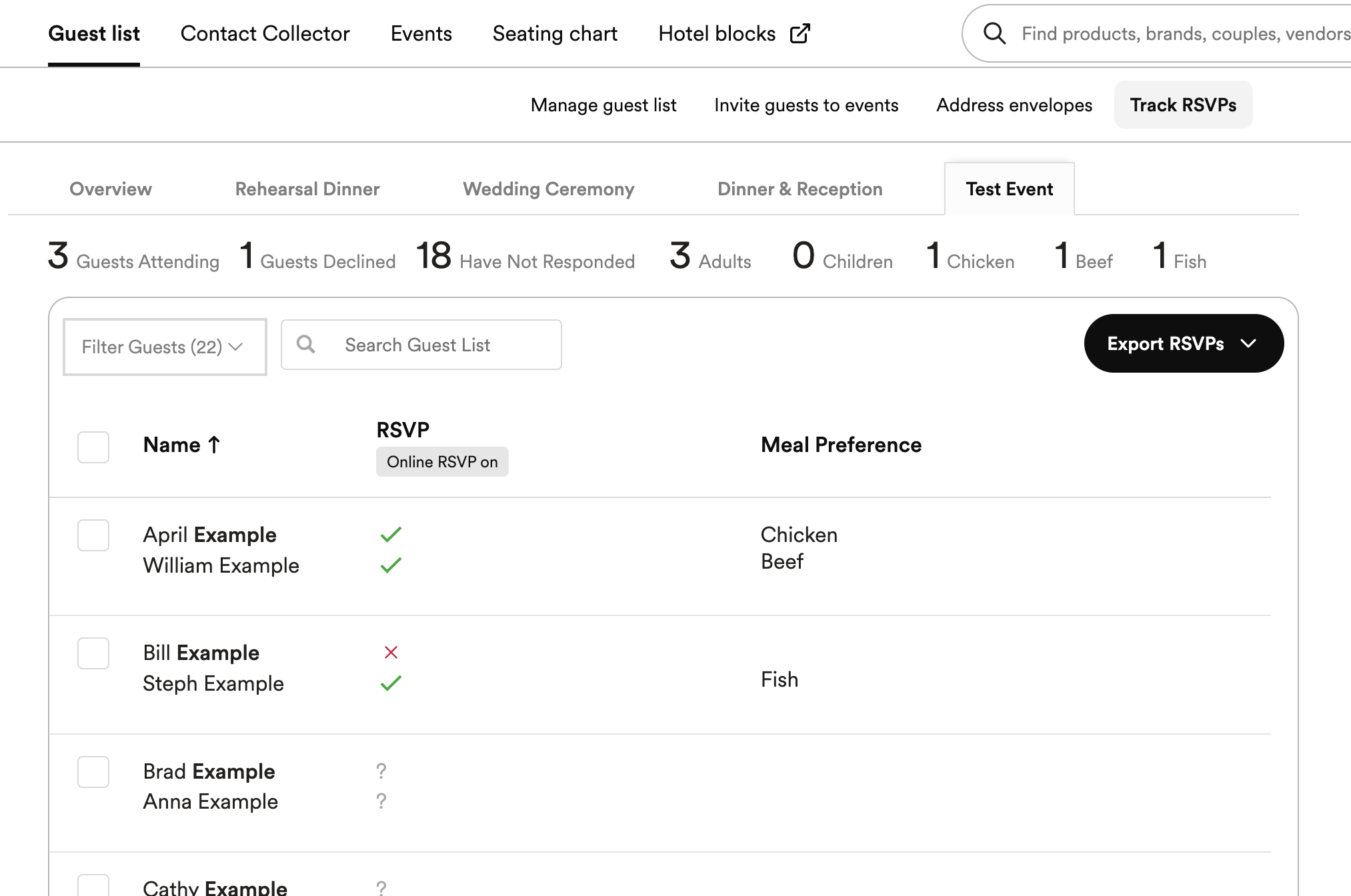Click the magnifier icon in top search bar

(x=994, y=33)
